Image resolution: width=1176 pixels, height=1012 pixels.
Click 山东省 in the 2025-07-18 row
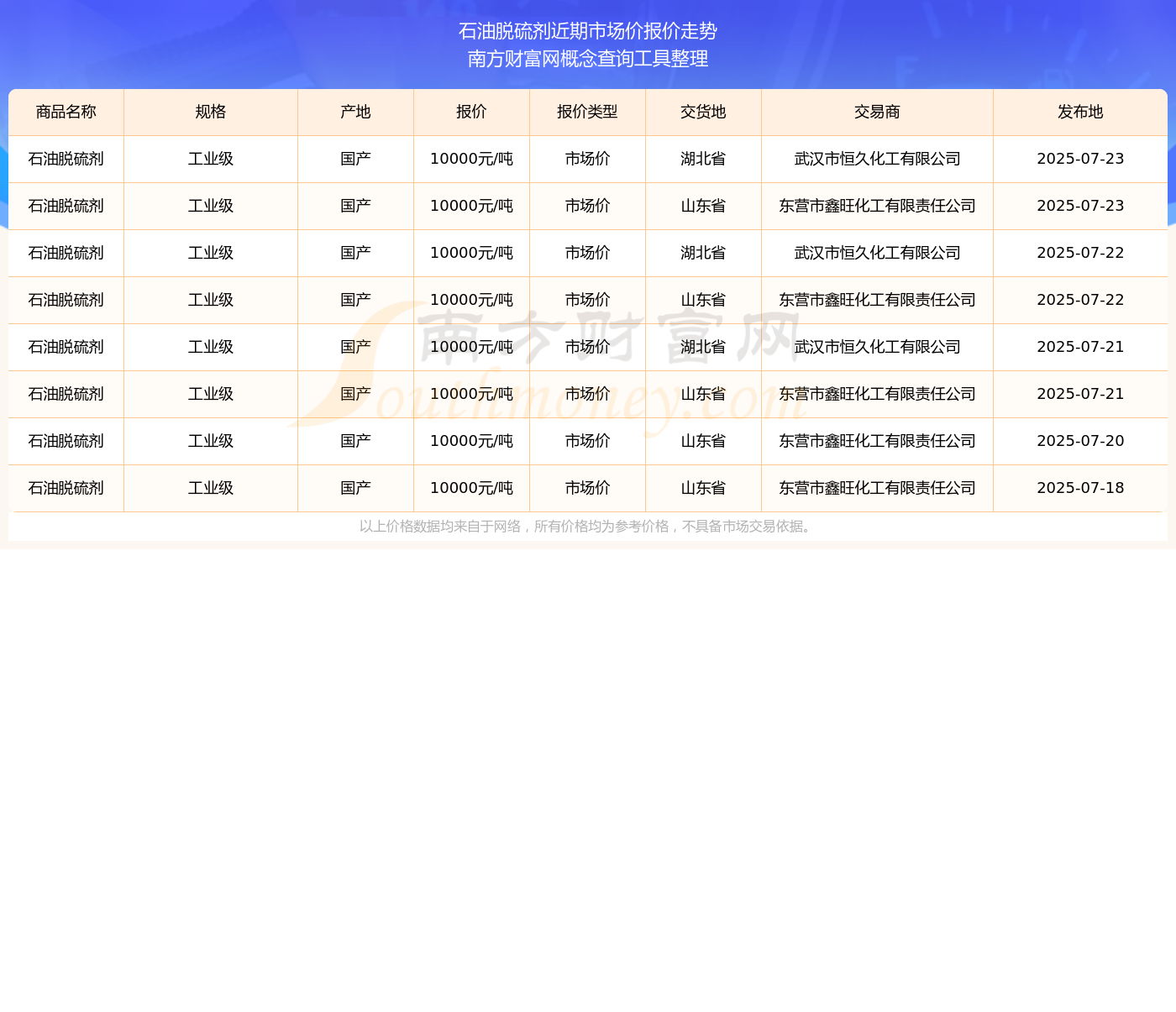tap(704, 488)
